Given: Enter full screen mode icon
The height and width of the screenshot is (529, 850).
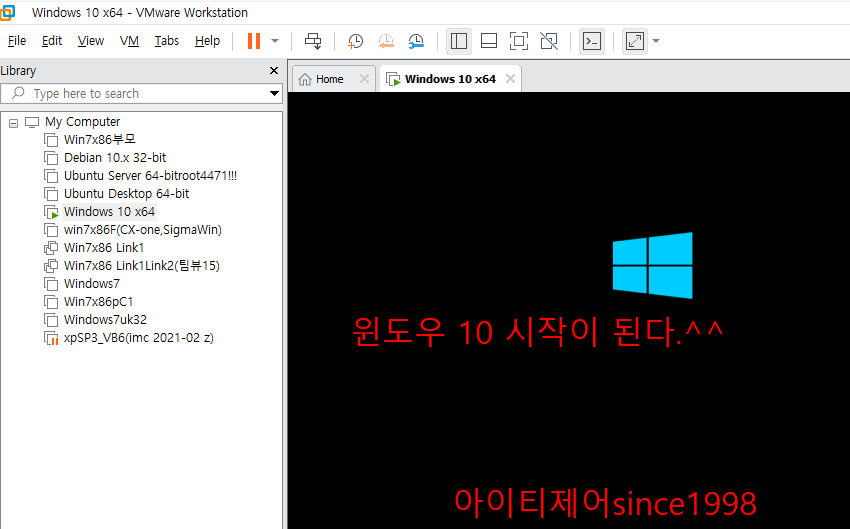Looking at the screenshot, I should click(519, 41).
